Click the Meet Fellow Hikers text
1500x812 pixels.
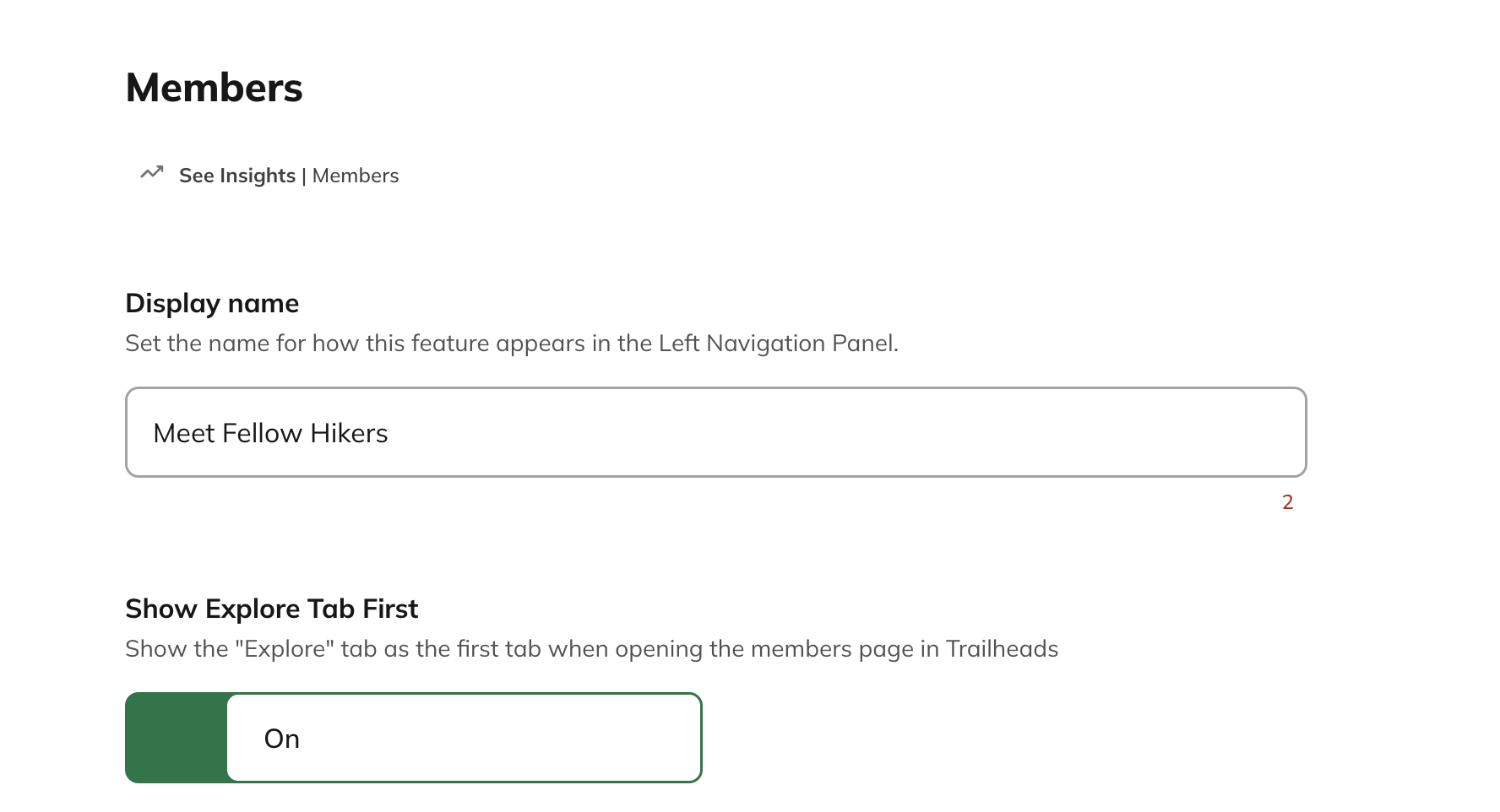coord(270,433)
